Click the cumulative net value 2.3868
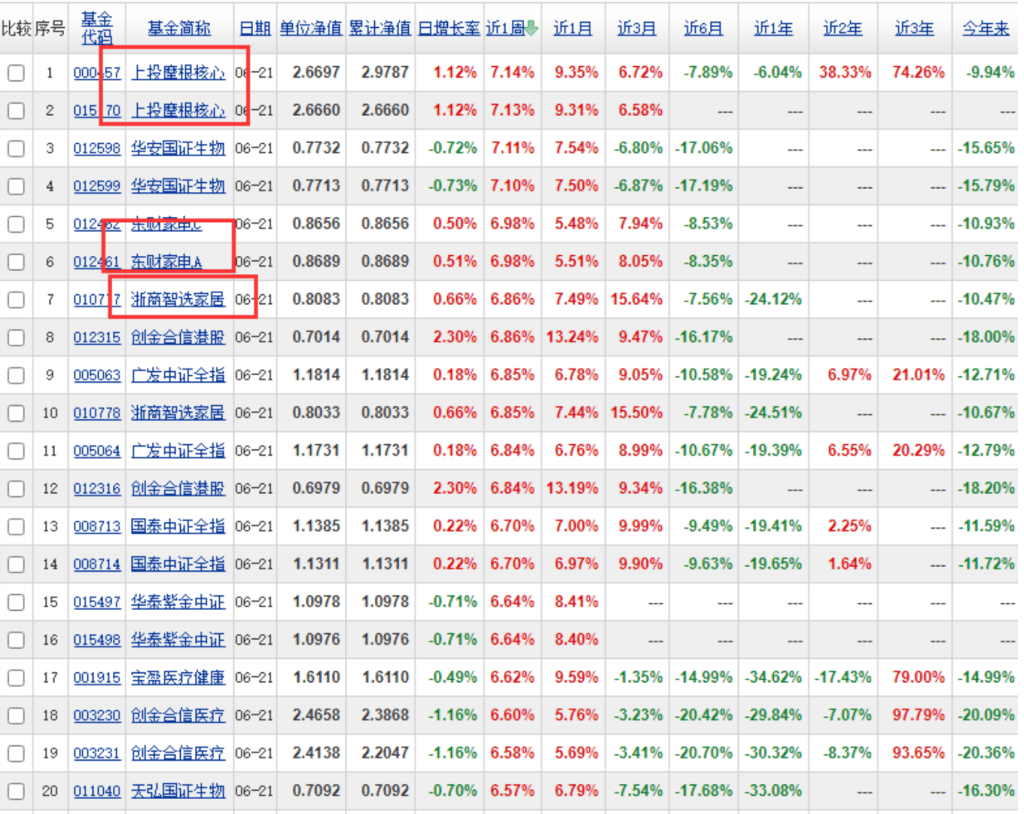 point(385,716)
